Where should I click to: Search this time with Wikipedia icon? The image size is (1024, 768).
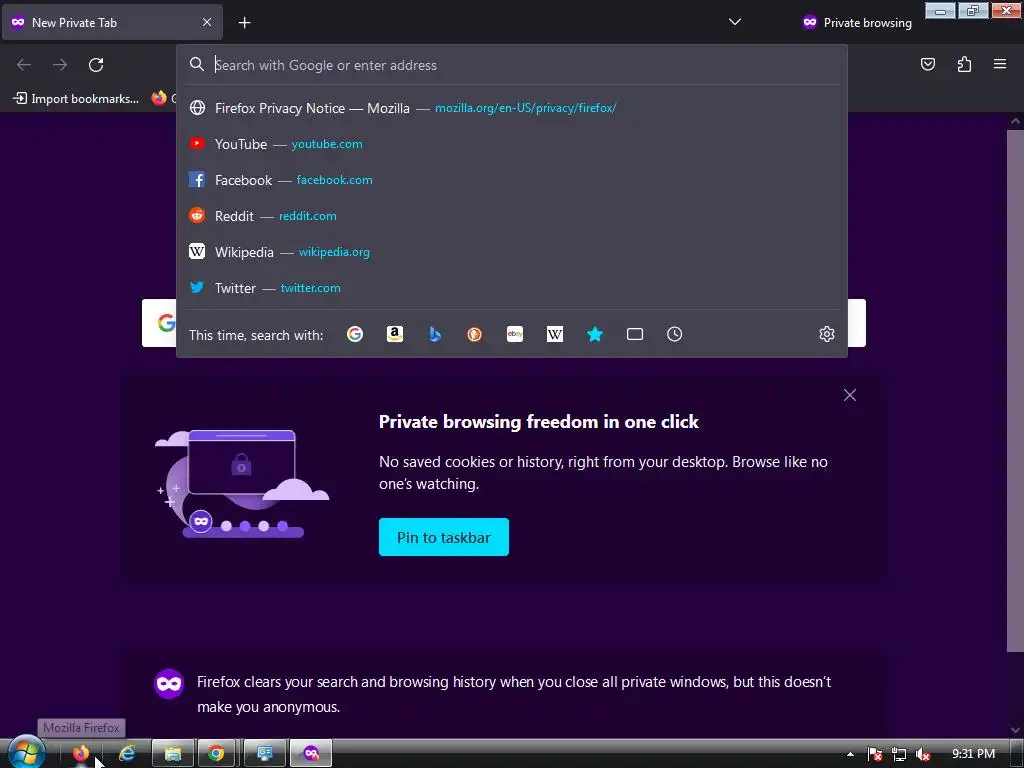tap(554, 334)
